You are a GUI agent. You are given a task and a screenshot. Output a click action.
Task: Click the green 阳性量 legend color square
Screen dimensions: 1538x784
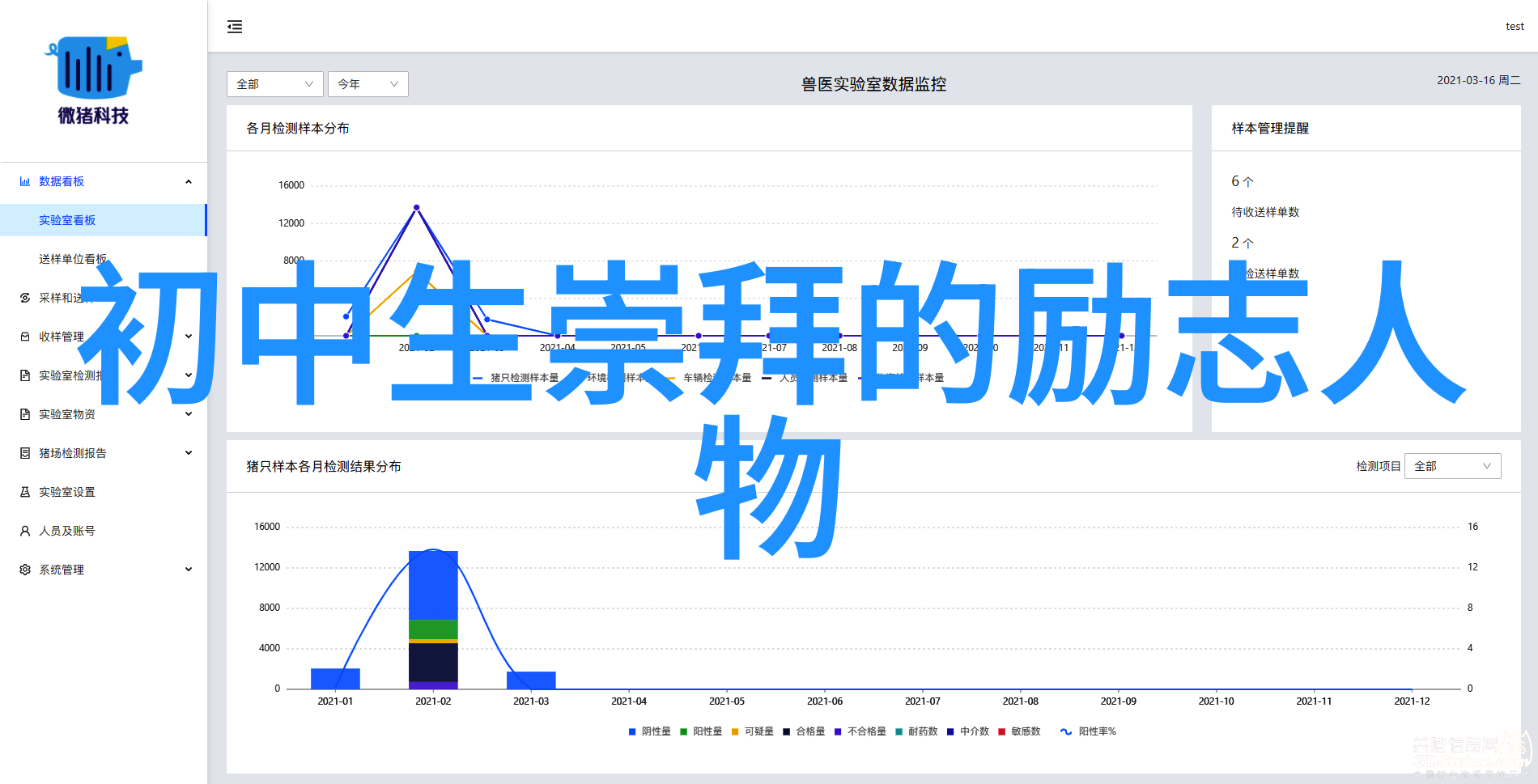coord(683,731)
